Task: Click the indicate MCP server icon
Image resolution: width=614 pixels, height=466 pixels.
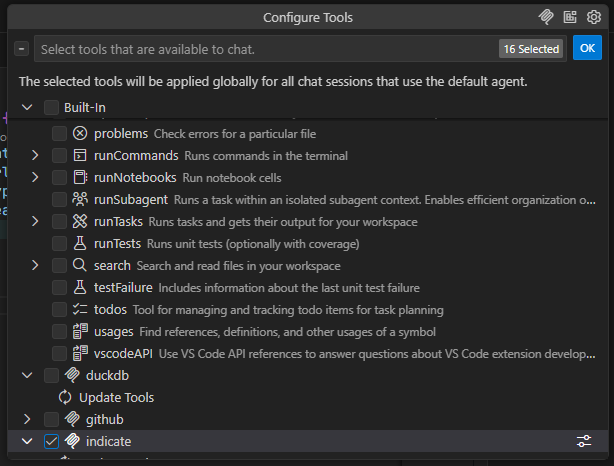Action: click(72, 441)
